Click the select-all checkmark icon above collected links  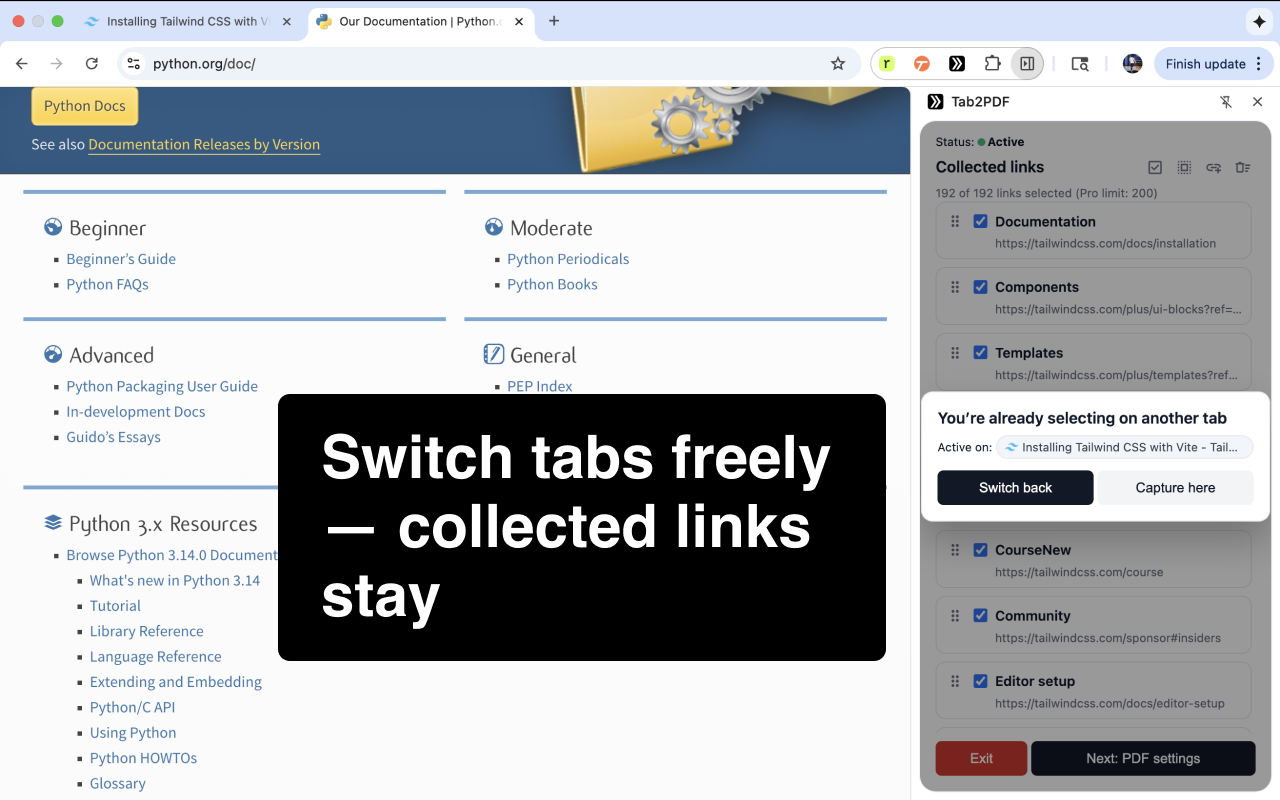(1155, 167)
